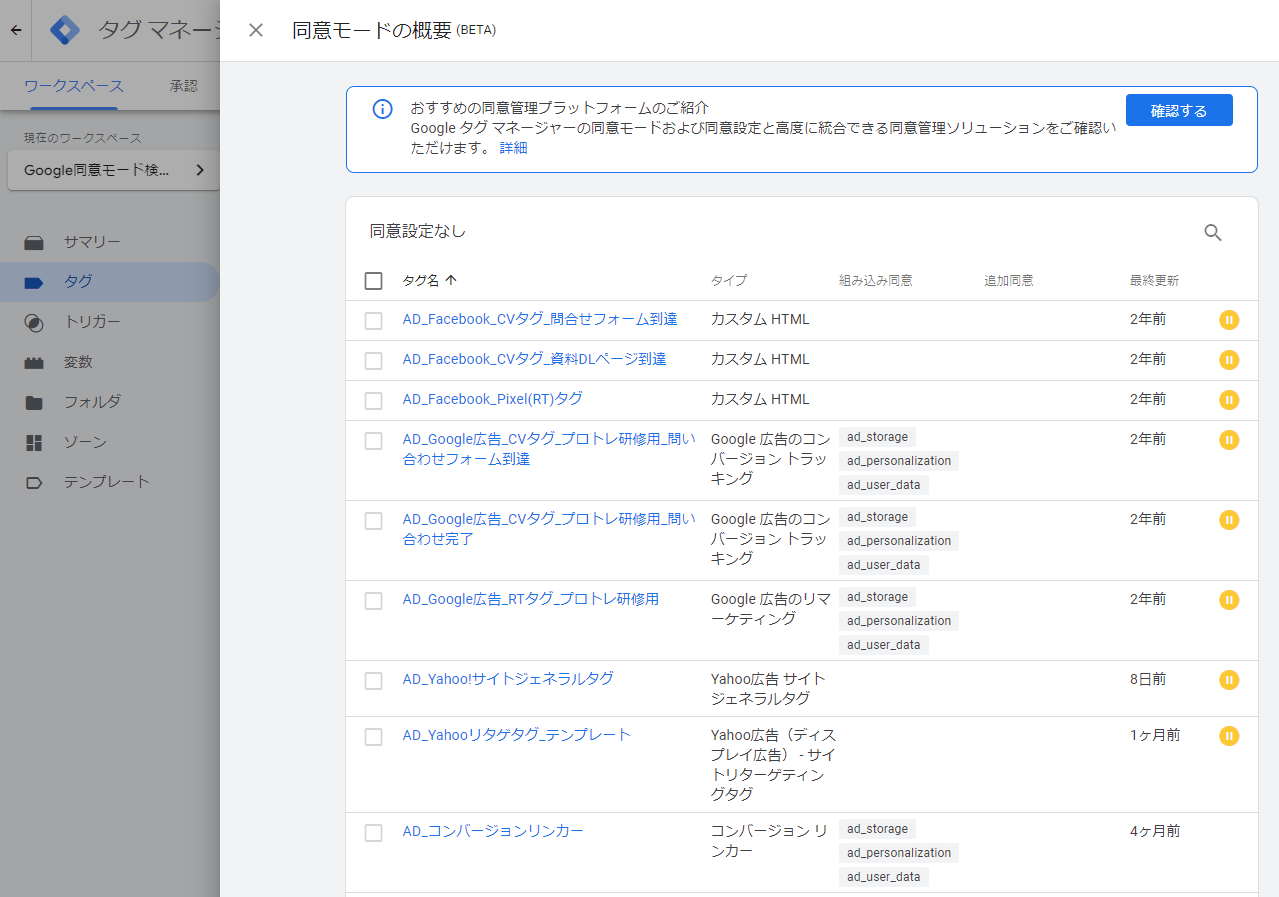Click the フォルダ folder icon in sidebar
Image resolution: width=1279 pixels, height=897 pixels.
[34, 402]
